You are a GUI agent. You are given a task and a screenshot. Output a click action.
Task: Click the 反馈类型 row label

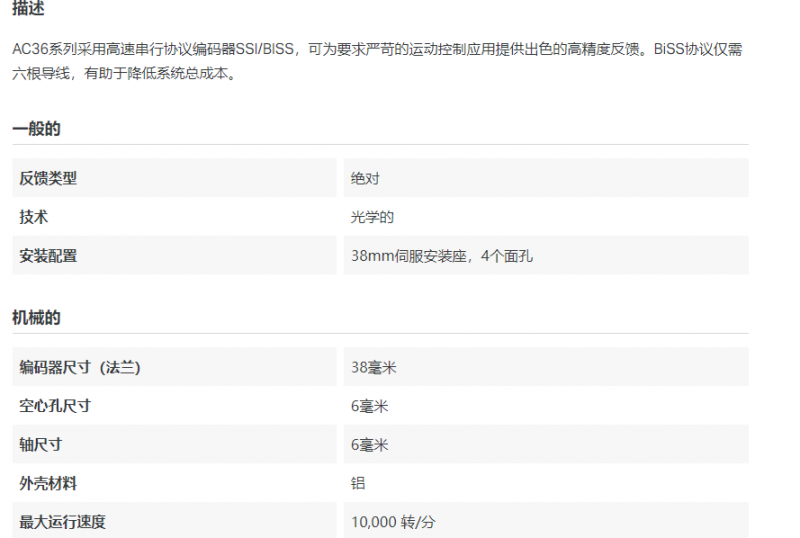click(48, 178)
